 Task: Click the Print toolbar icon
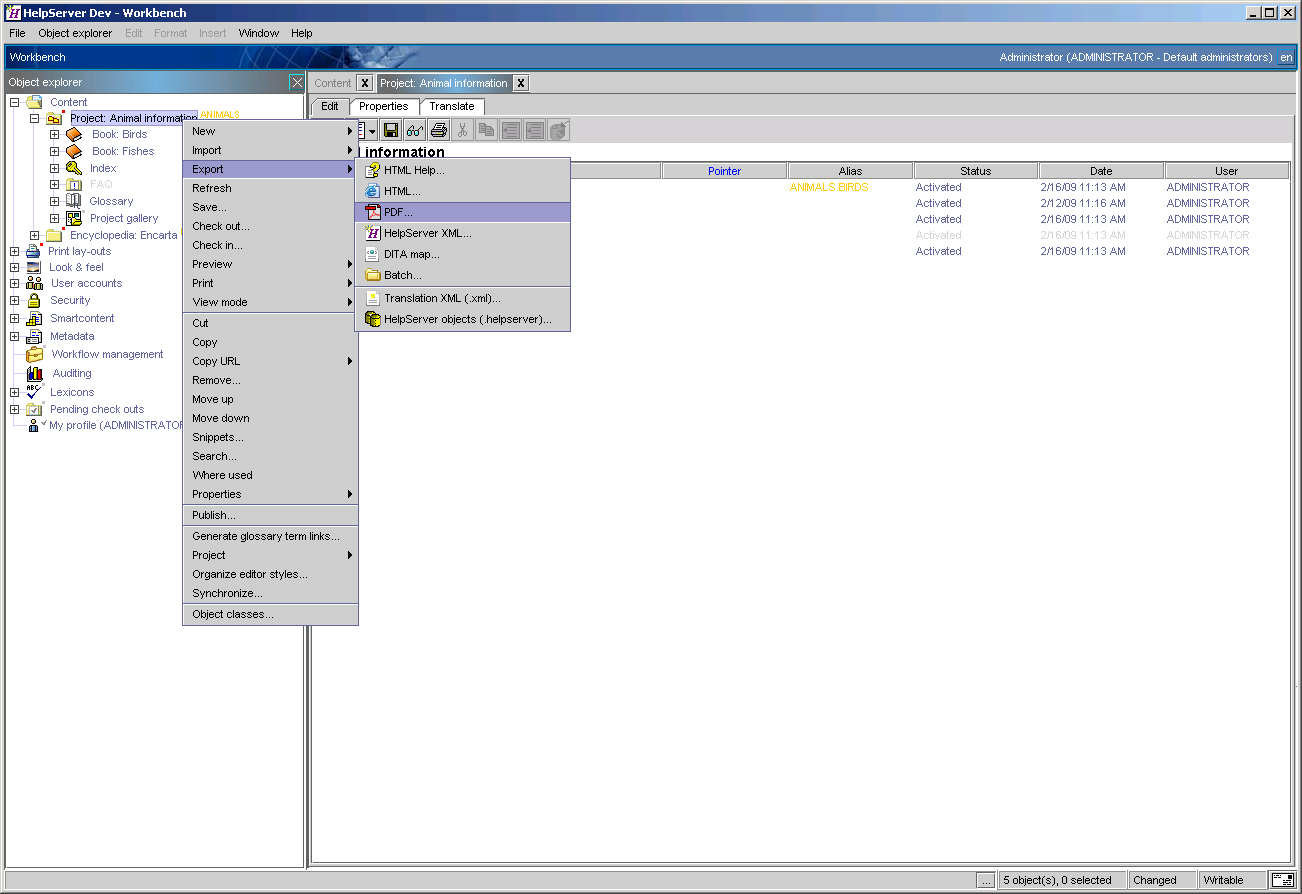click(x=438, y=129)
